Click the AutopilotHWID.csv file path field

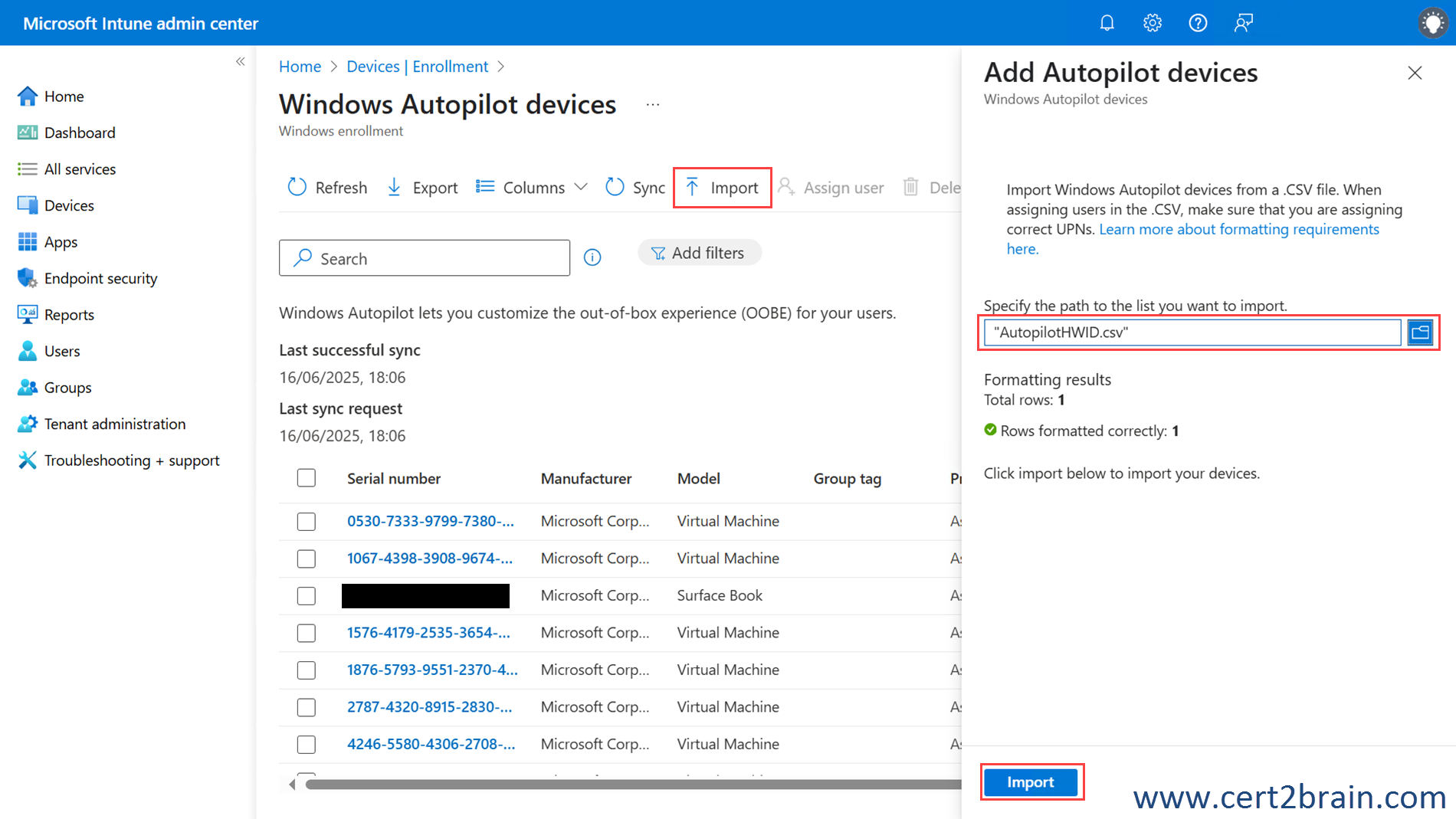click(x=1192, y=333)
